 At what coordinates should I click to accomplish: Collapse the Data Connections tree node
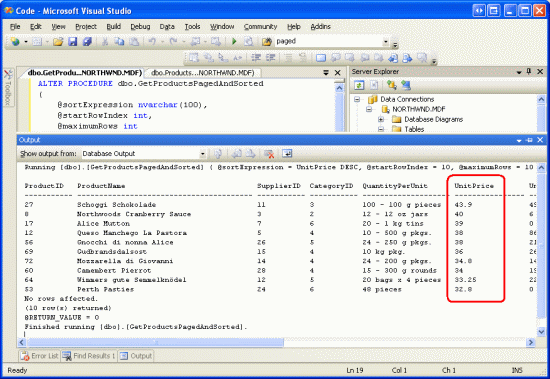click(x=357, y=99)
